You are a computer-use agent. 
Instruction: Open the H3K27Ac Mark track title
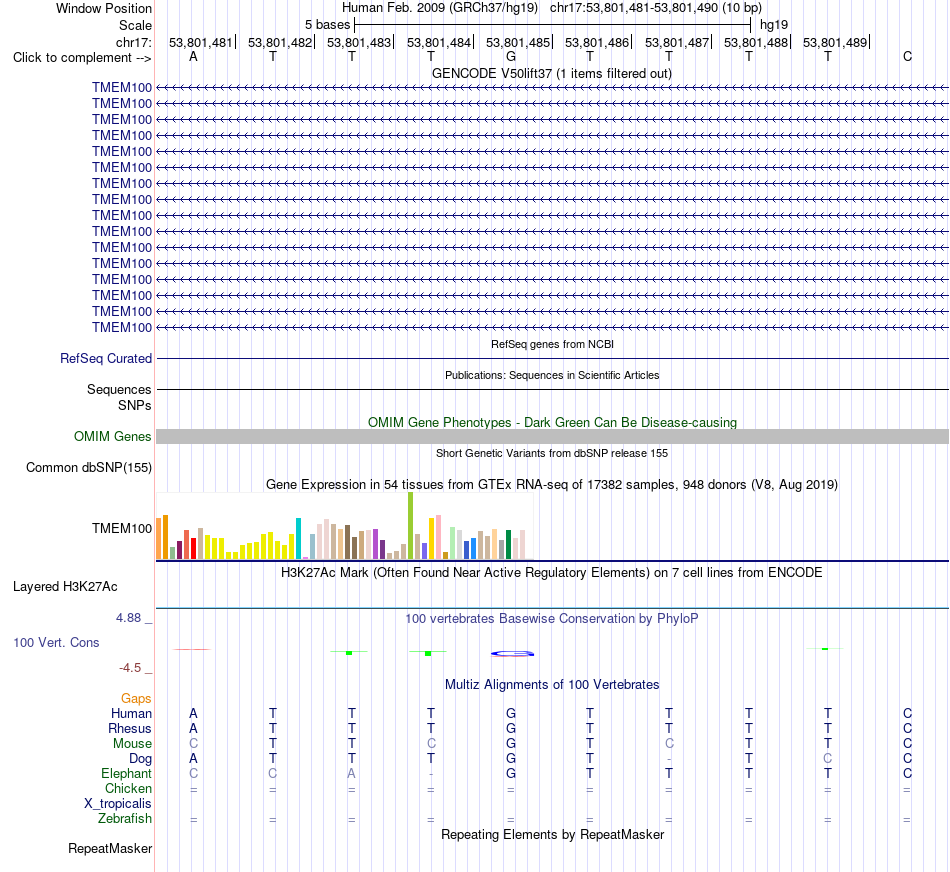552,573
